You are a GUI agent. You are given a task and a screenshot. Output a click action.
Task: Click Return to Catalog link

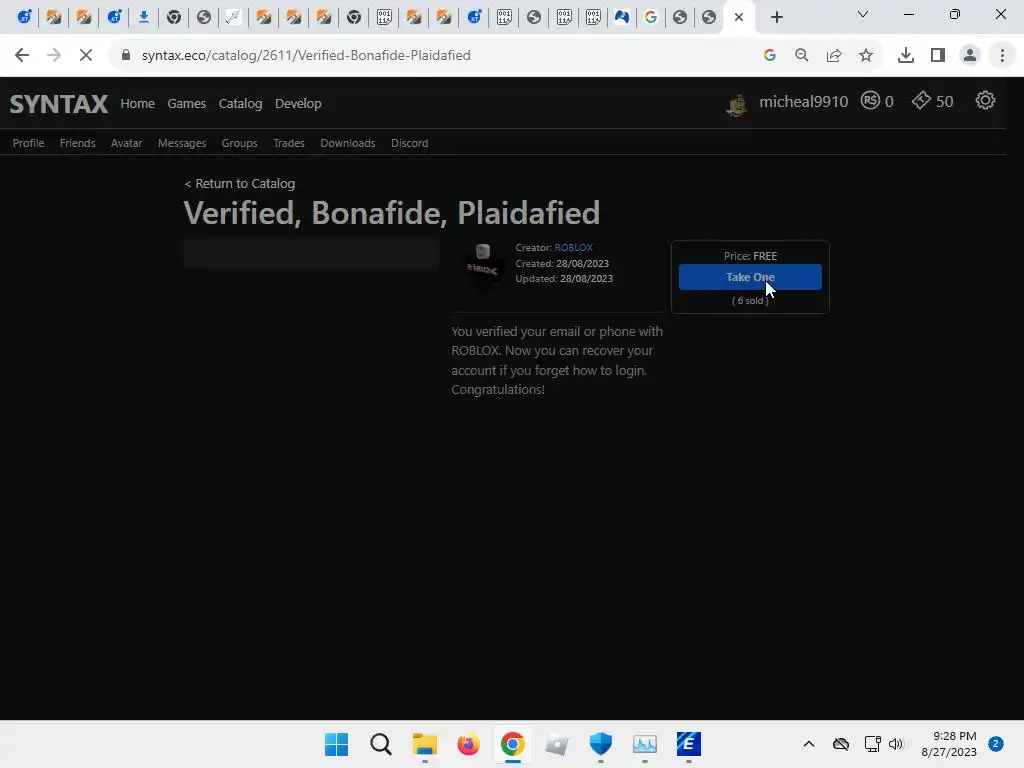240,184
